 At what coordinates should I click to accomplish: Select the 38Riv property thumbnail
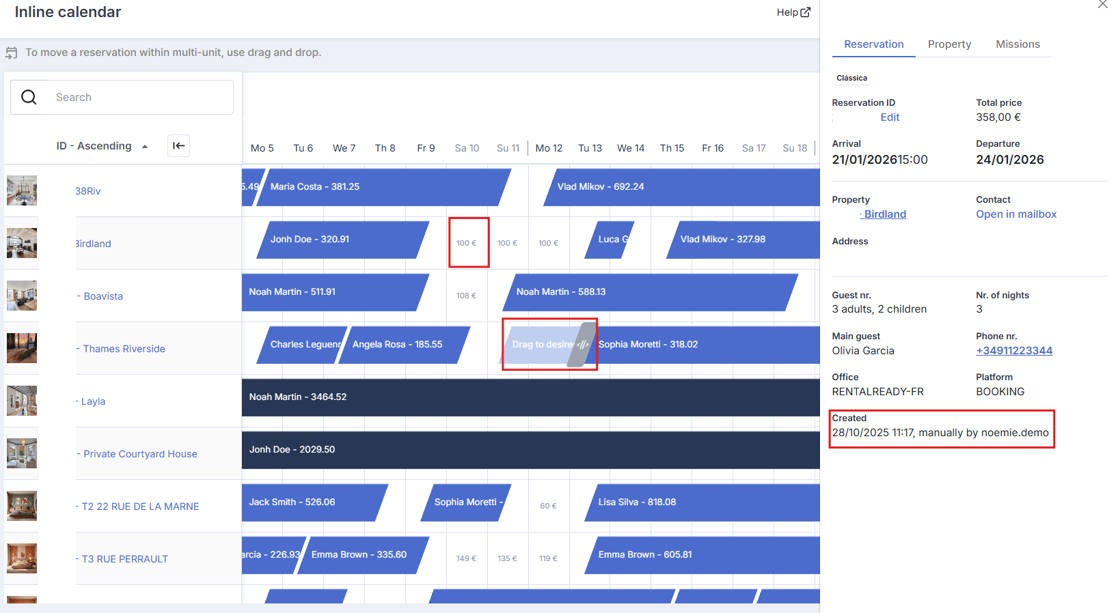click(x=21, y=191)
